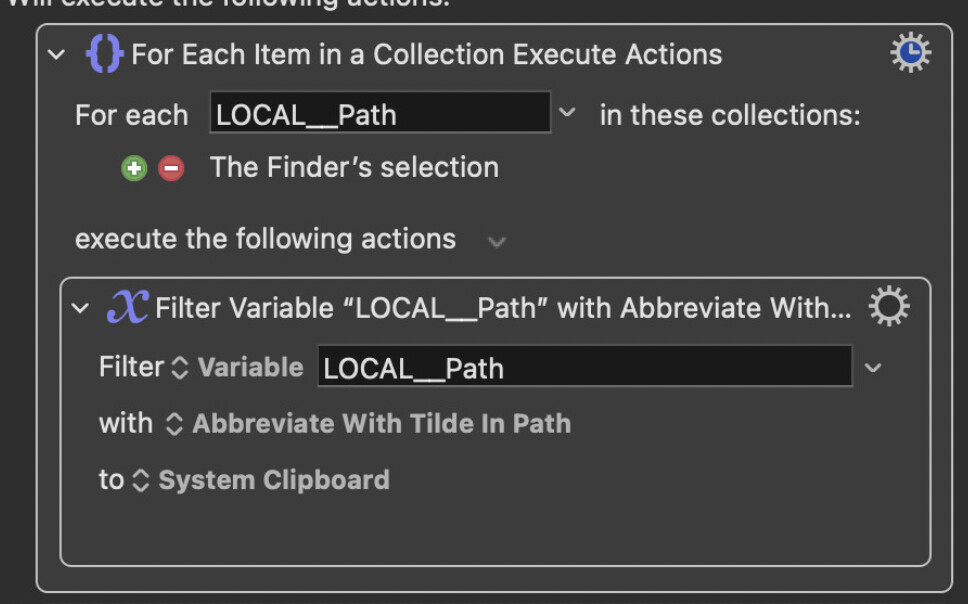
Task: Click the For Each Item in a Collection title
Action: tap(427, 54)
